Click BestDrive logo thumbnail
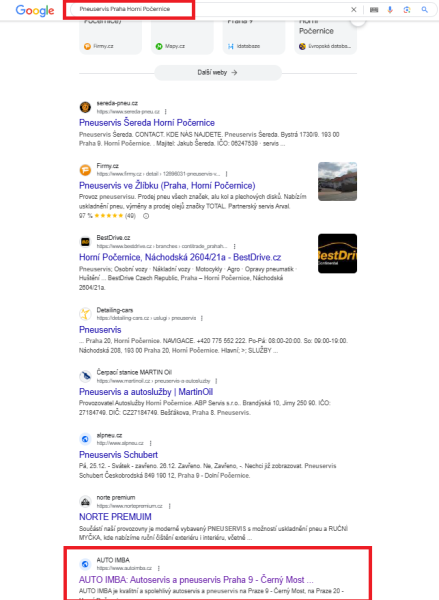Image resolution: width=439 pixels, height=600 pixels. click(337, 253)
